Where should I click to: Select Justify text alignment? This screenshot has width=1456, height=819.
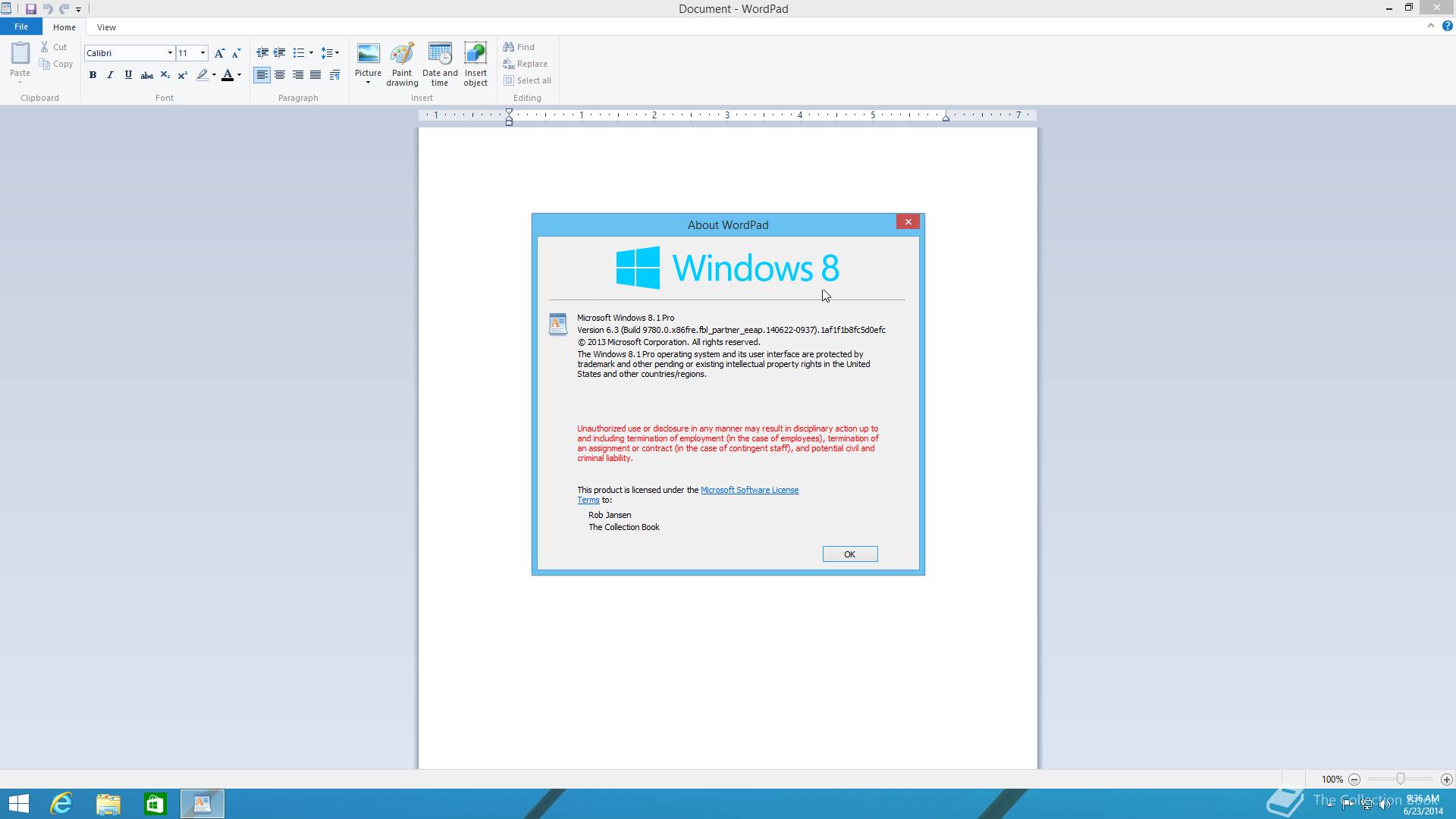[315, 75]
